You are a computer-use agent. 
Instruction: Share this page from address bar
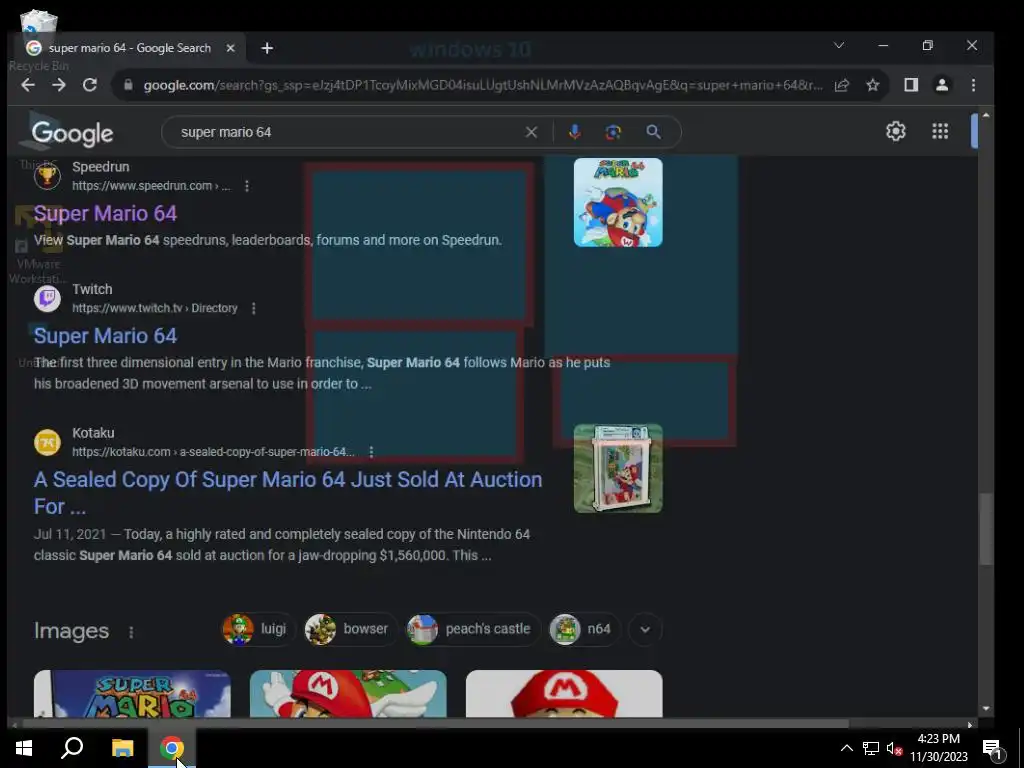click(x=842, y=85)
